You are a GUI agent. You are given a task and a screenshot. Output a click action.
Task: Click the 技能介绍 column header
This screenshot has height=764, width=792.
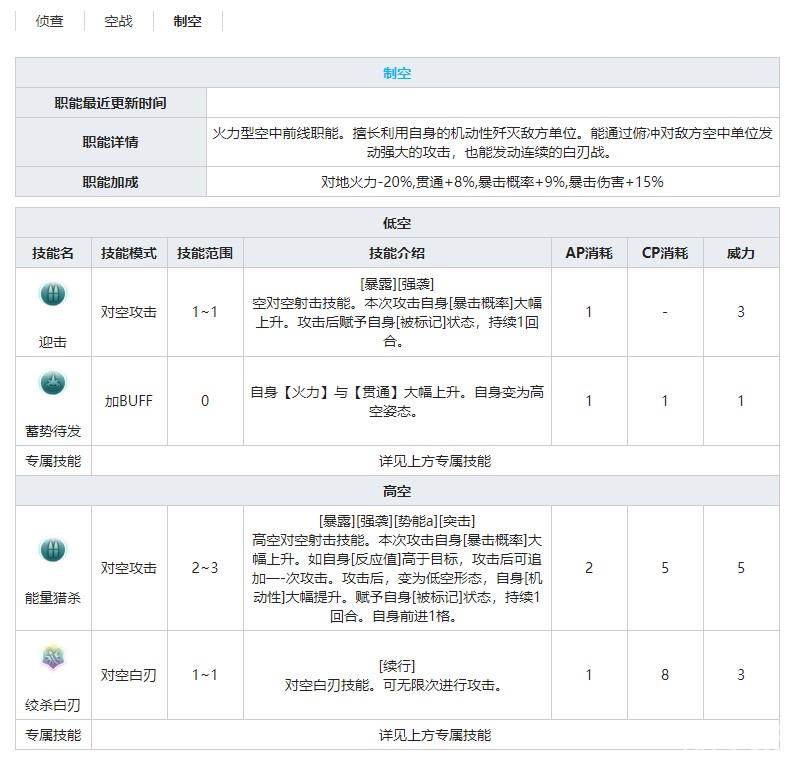pyautogui.click(x=397, y=253)
